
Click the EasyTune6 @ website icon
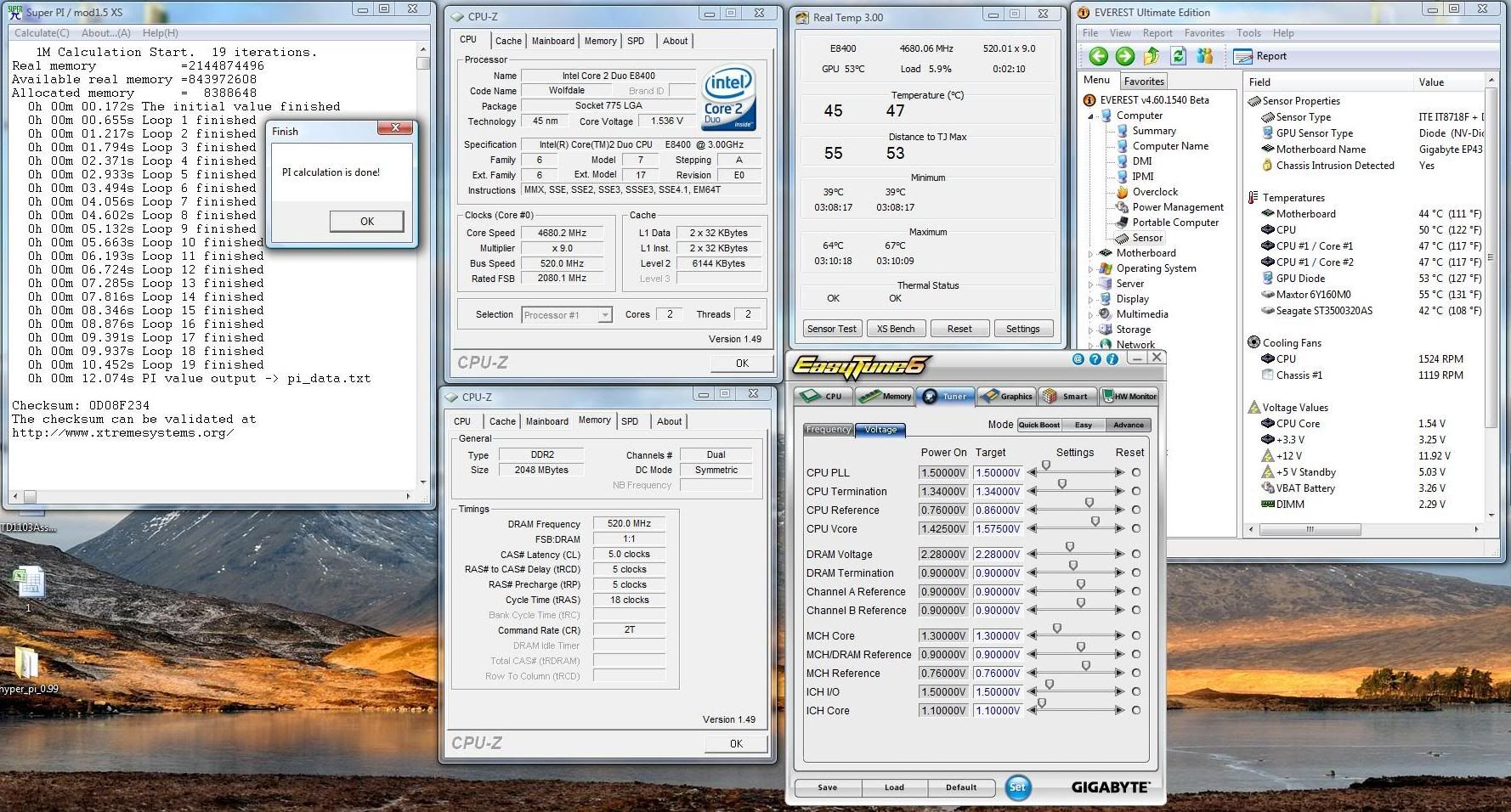coord(1078,359)
